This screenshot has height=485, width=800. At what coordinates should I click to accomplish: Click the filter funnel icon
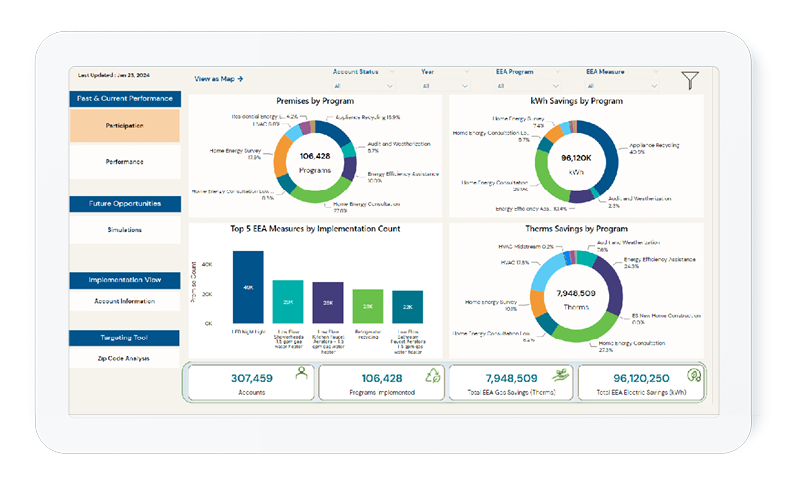pyautogui.click(x=690, y=80)
